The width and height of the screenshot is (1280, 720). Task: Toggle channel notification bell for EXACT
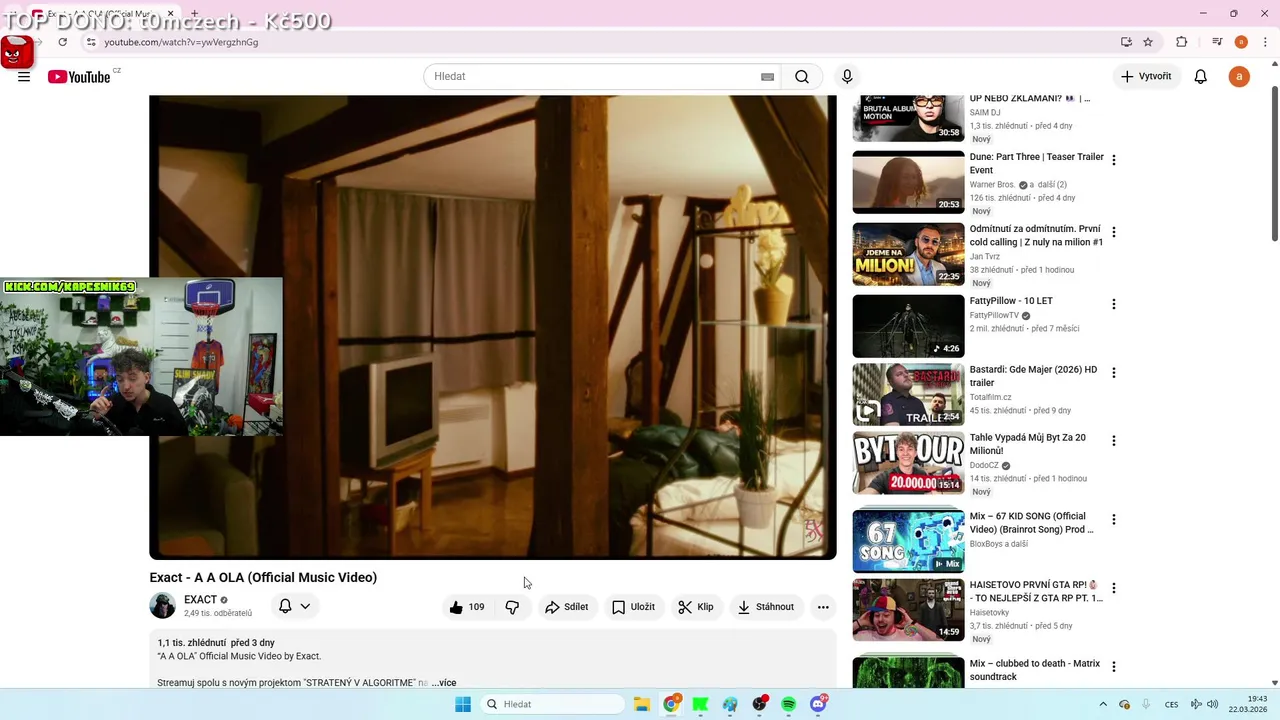pyautogui.click(x=285, y=606)
